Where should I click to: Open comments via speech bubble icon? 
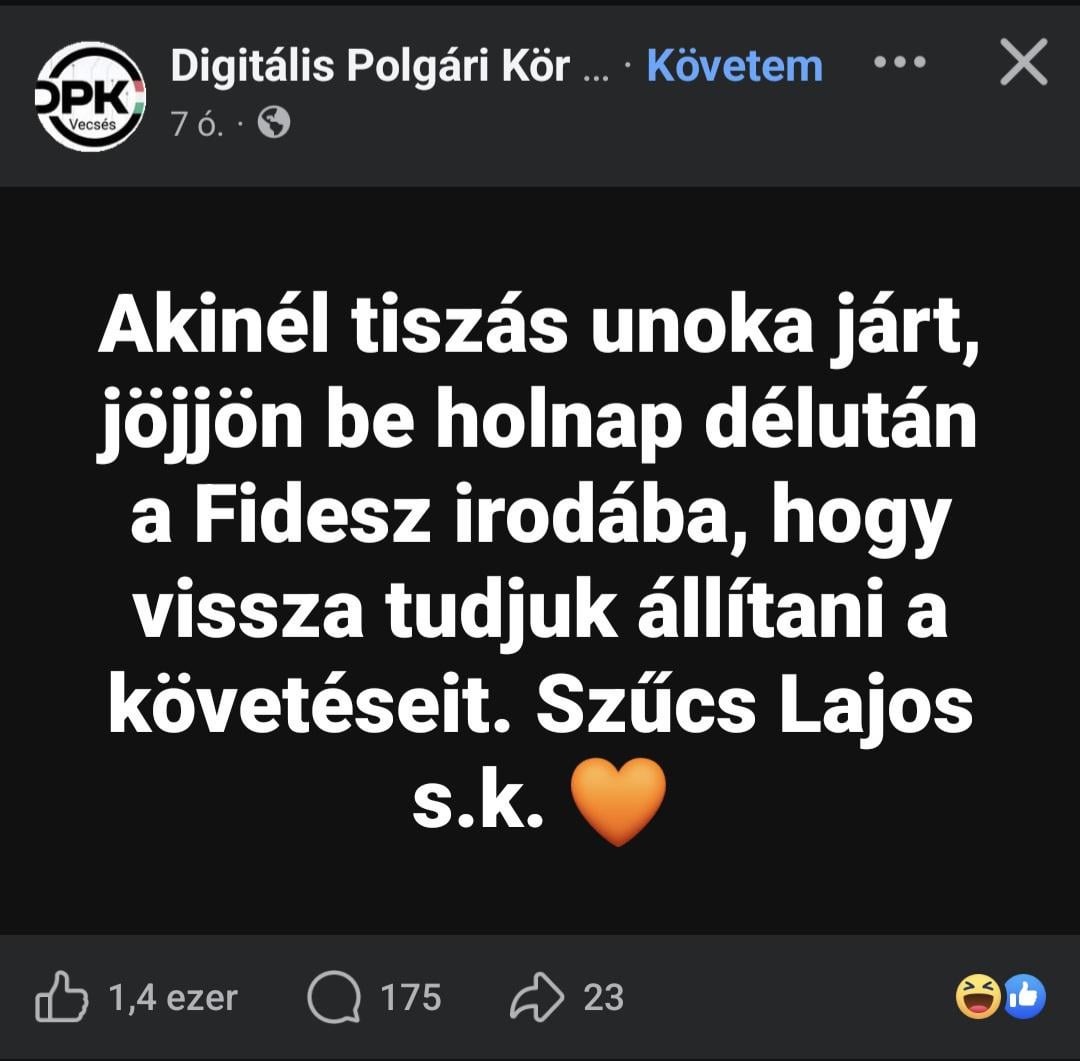pyautogui.click(x=333, y=997)
